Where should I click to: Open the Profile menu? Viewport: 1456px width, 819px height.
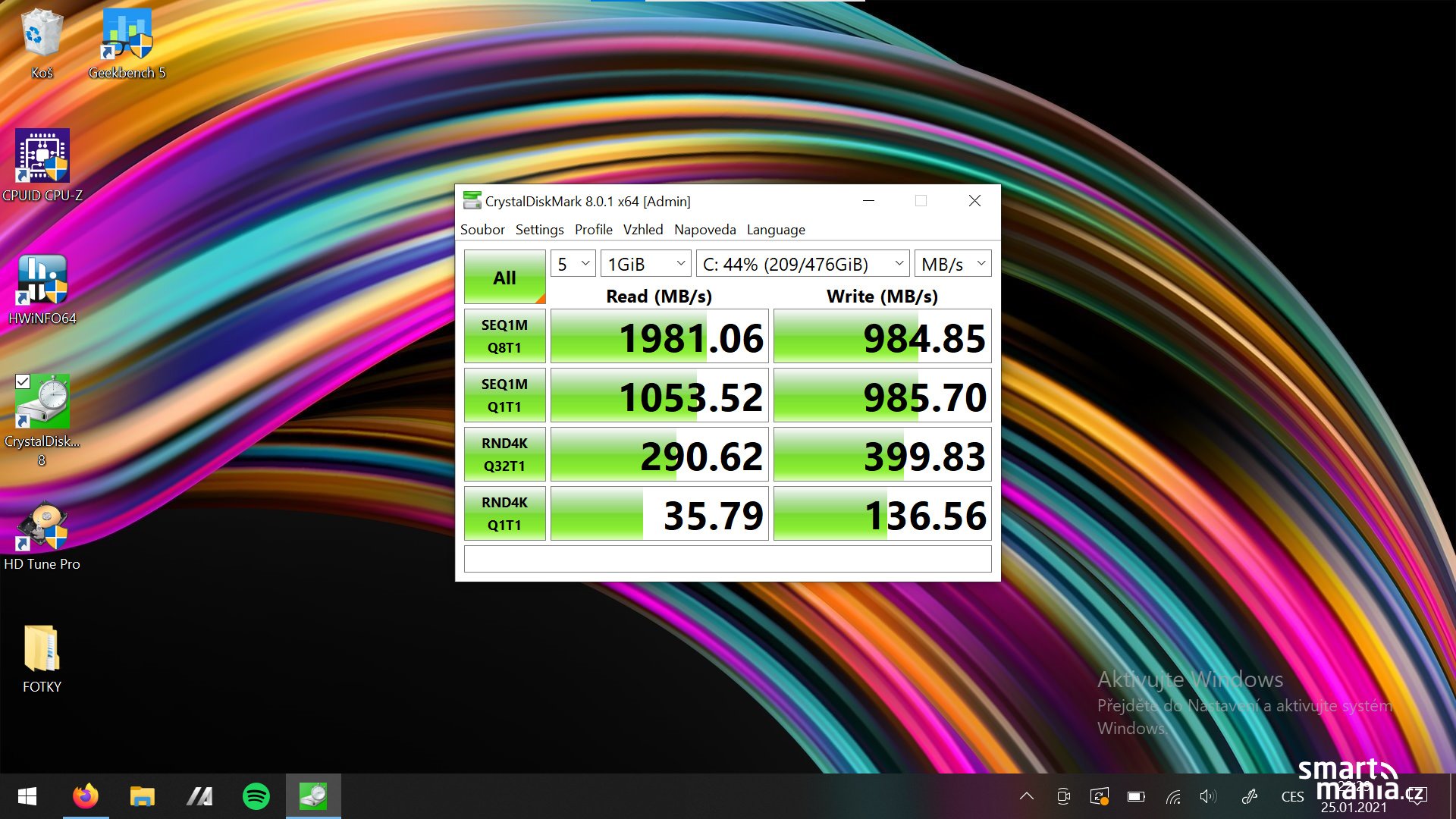coord(593,229)
